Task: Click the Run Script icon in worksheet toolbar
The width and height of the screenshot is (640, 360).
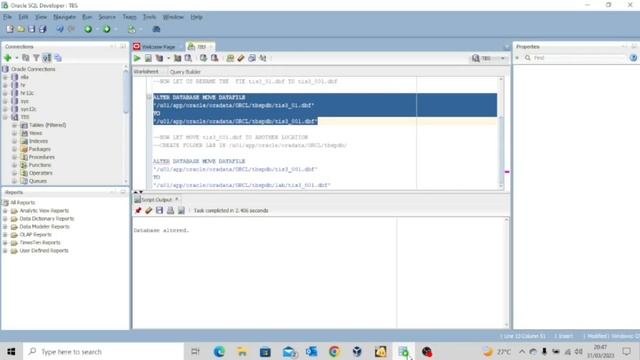Action: [x=148, y=58]
